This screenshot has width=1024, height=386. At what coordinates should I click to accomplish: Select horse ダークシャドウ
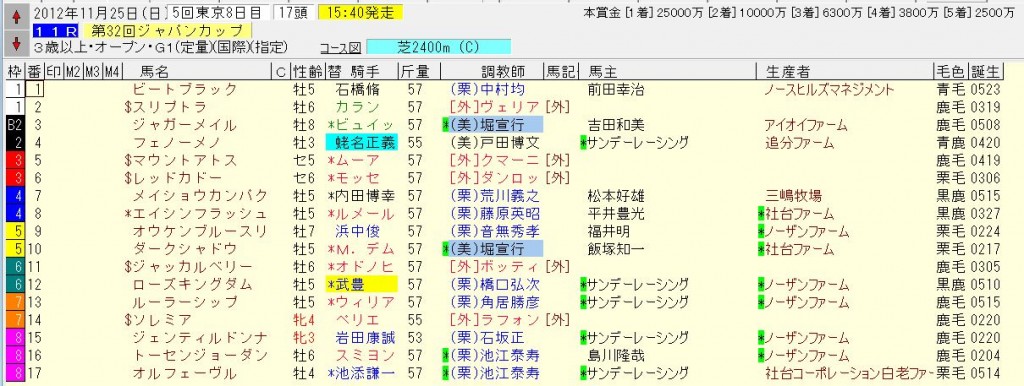tap(184, 248)
